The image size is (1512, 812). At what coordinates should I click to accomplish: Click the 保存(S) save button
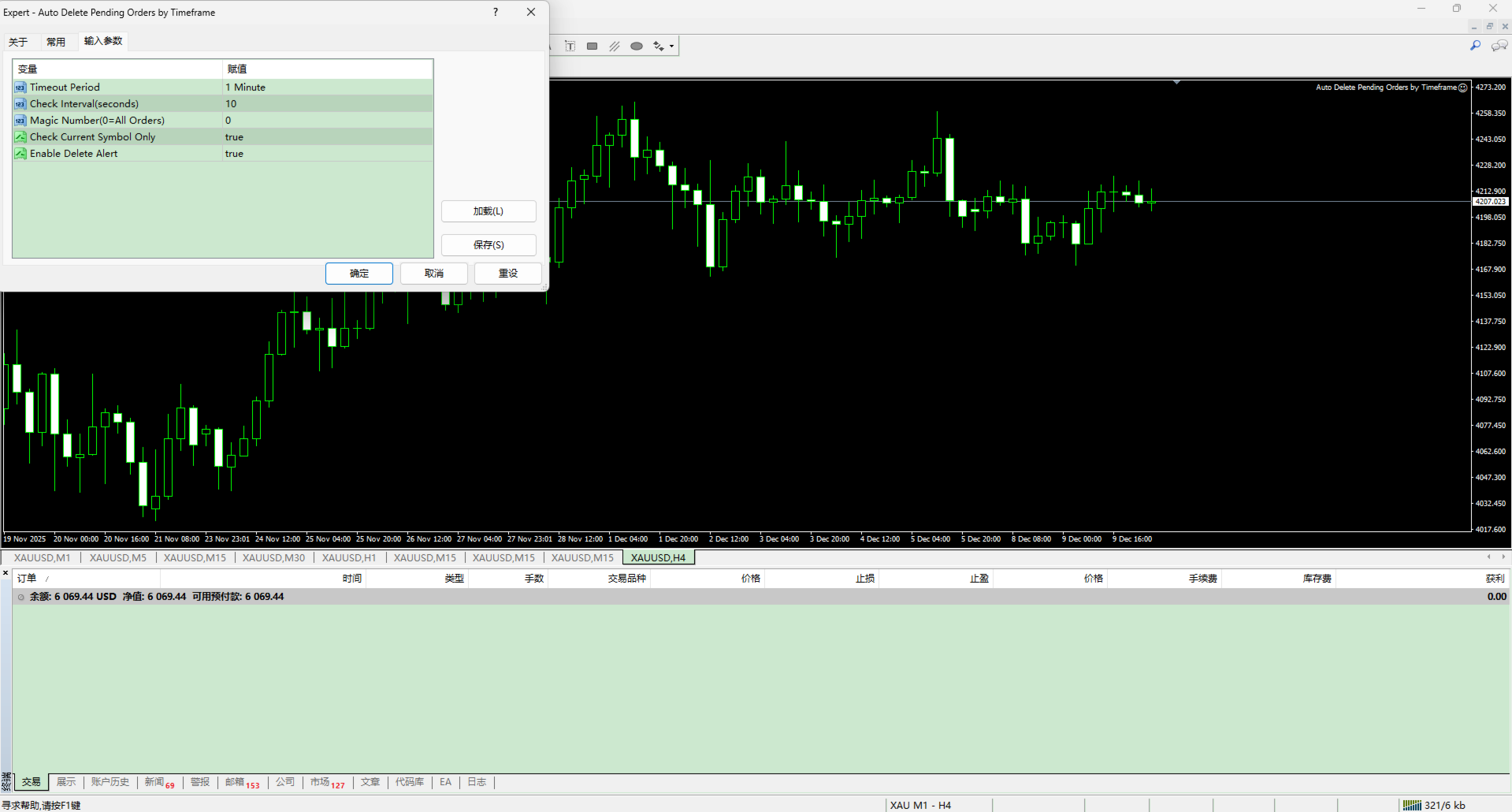click(489, 245)
